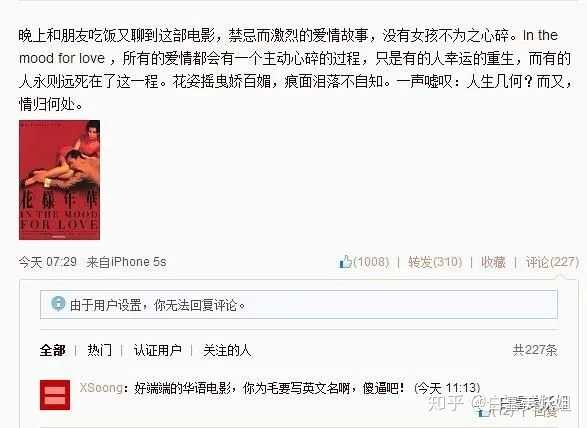Switch to the 热门 comments tab
Screen dimensions: 587x428
(100, 350)
